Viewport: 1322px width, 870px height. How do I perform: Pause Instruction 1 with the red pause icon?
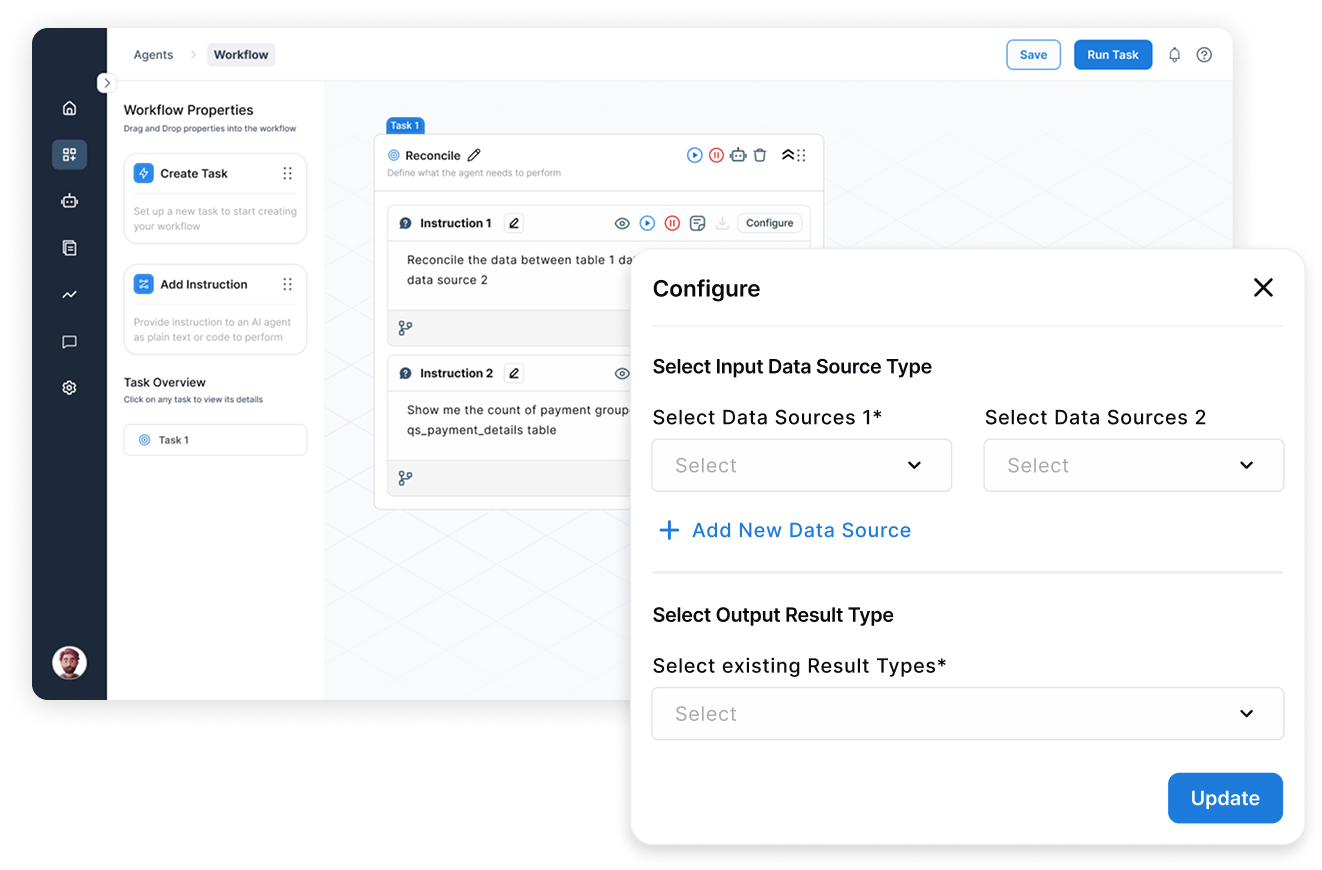(672, 223)
